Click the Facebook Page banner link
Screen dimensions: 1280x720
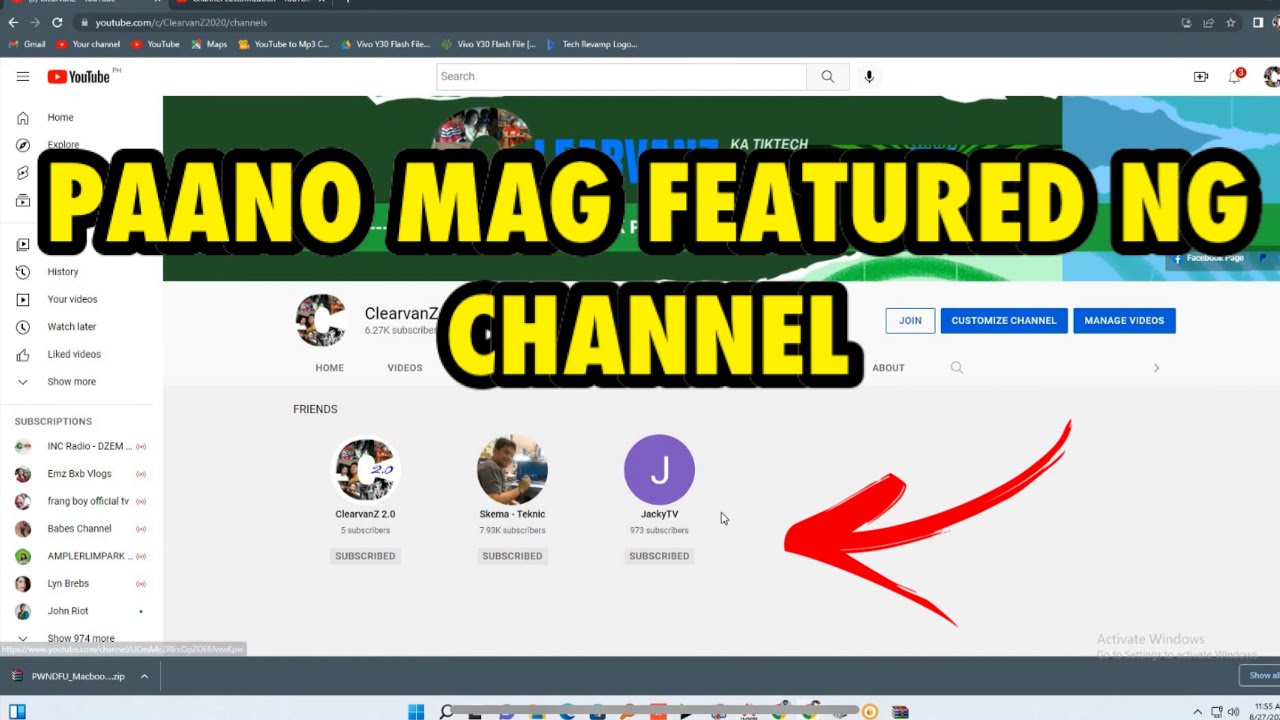click(x=1208, y=258)
